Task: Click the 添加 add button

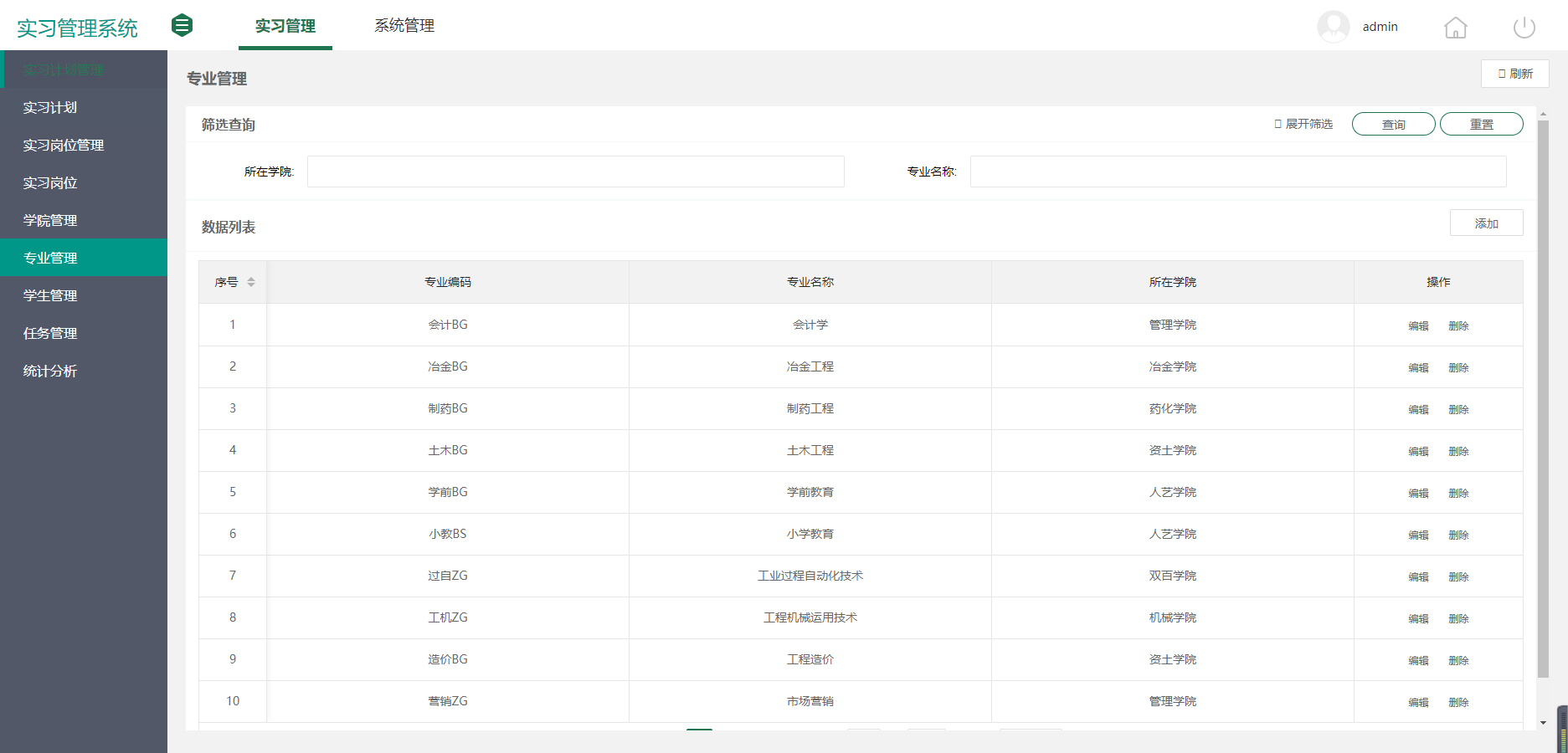Action: point(1486,223)
